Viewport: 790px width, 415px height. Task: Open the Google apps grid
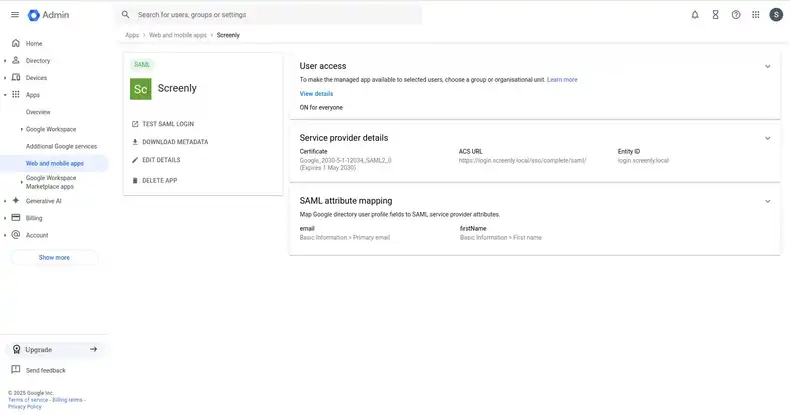756,15
